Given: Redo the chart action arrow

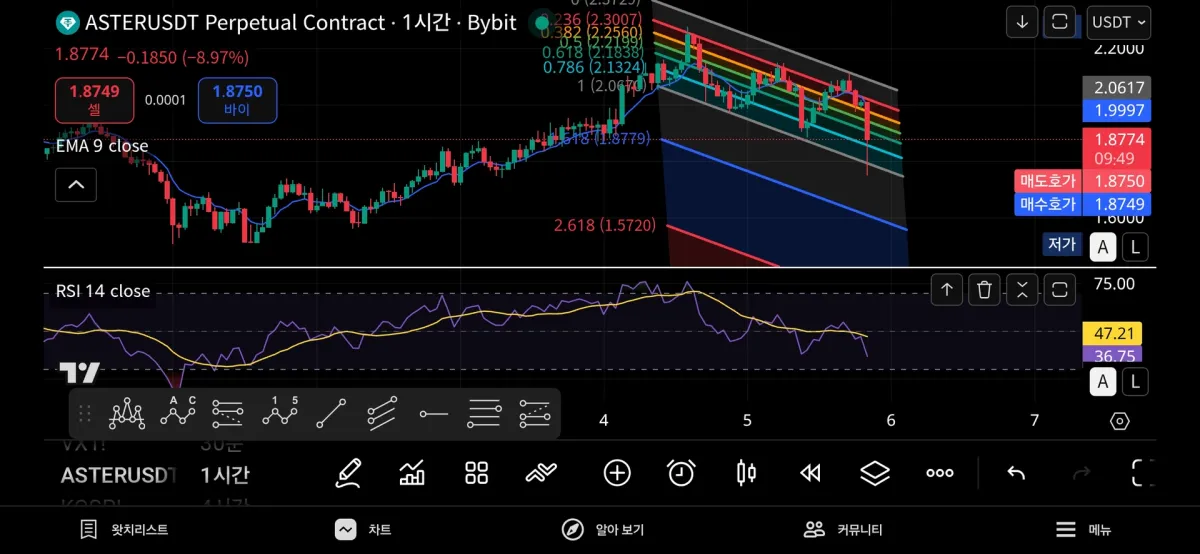Looking at the screenshot, I should 1081,473.
